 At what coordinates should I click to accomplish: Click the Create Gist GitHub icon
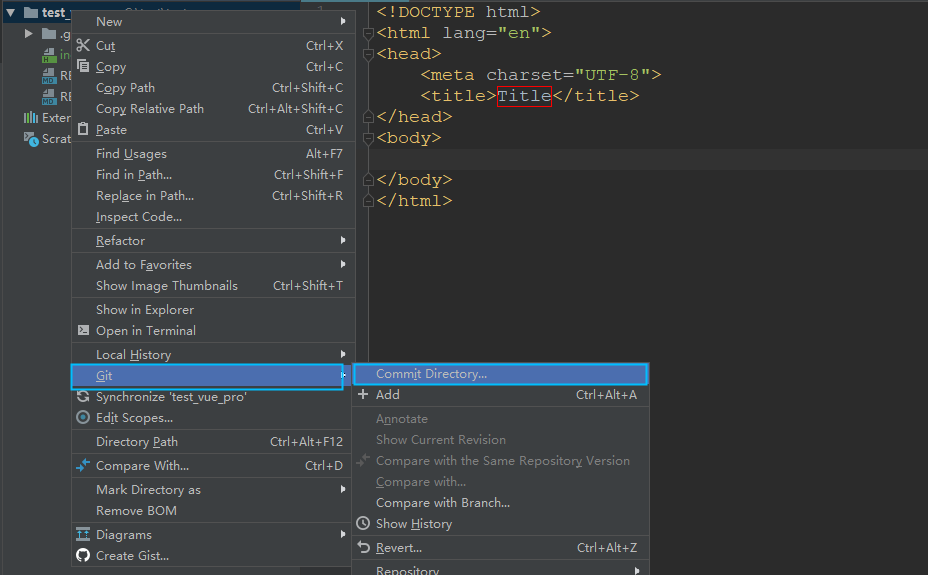83,556
